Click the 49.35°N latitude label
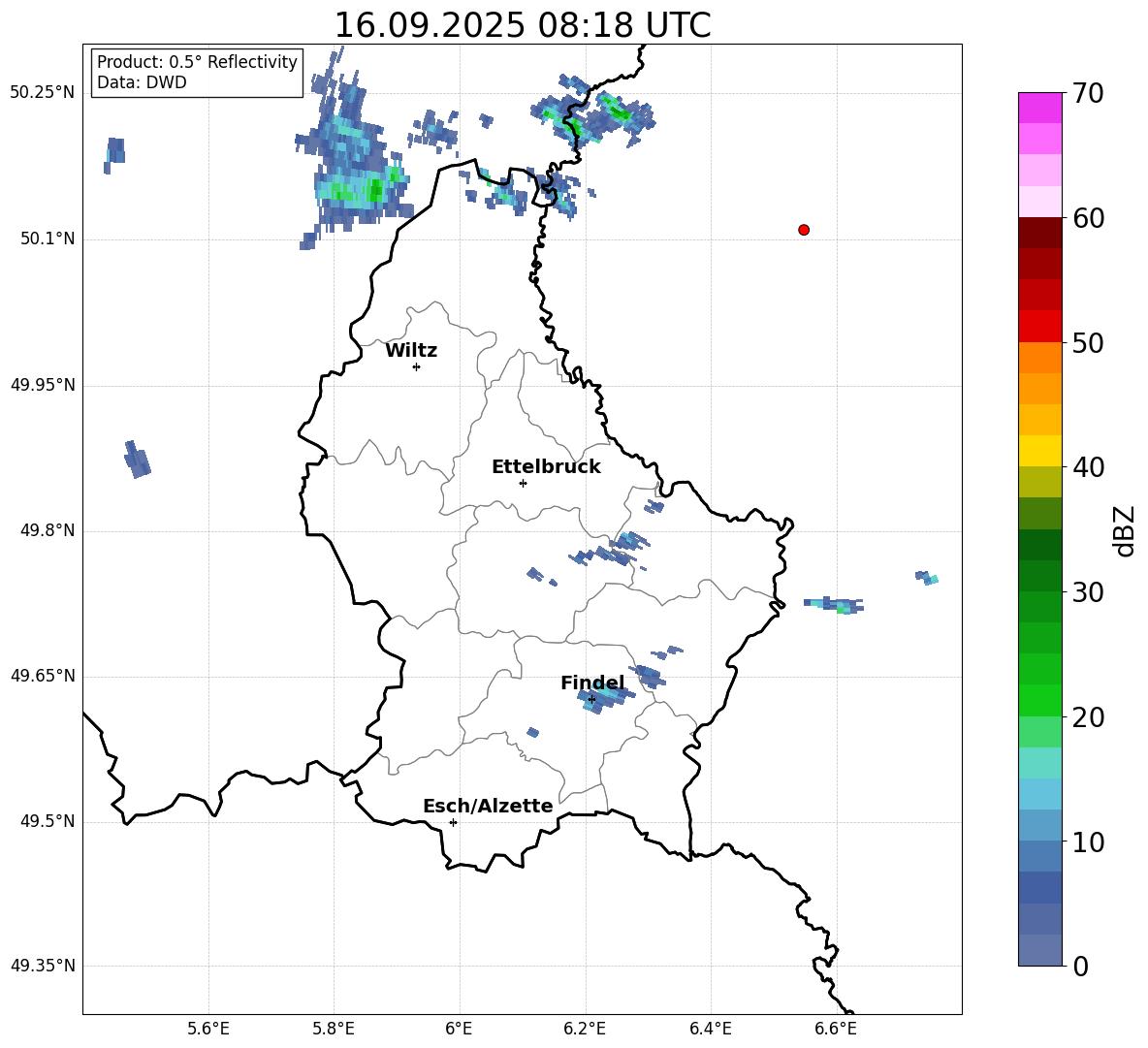Viewport: 1148px width, 1048px height. coord(43,966)
